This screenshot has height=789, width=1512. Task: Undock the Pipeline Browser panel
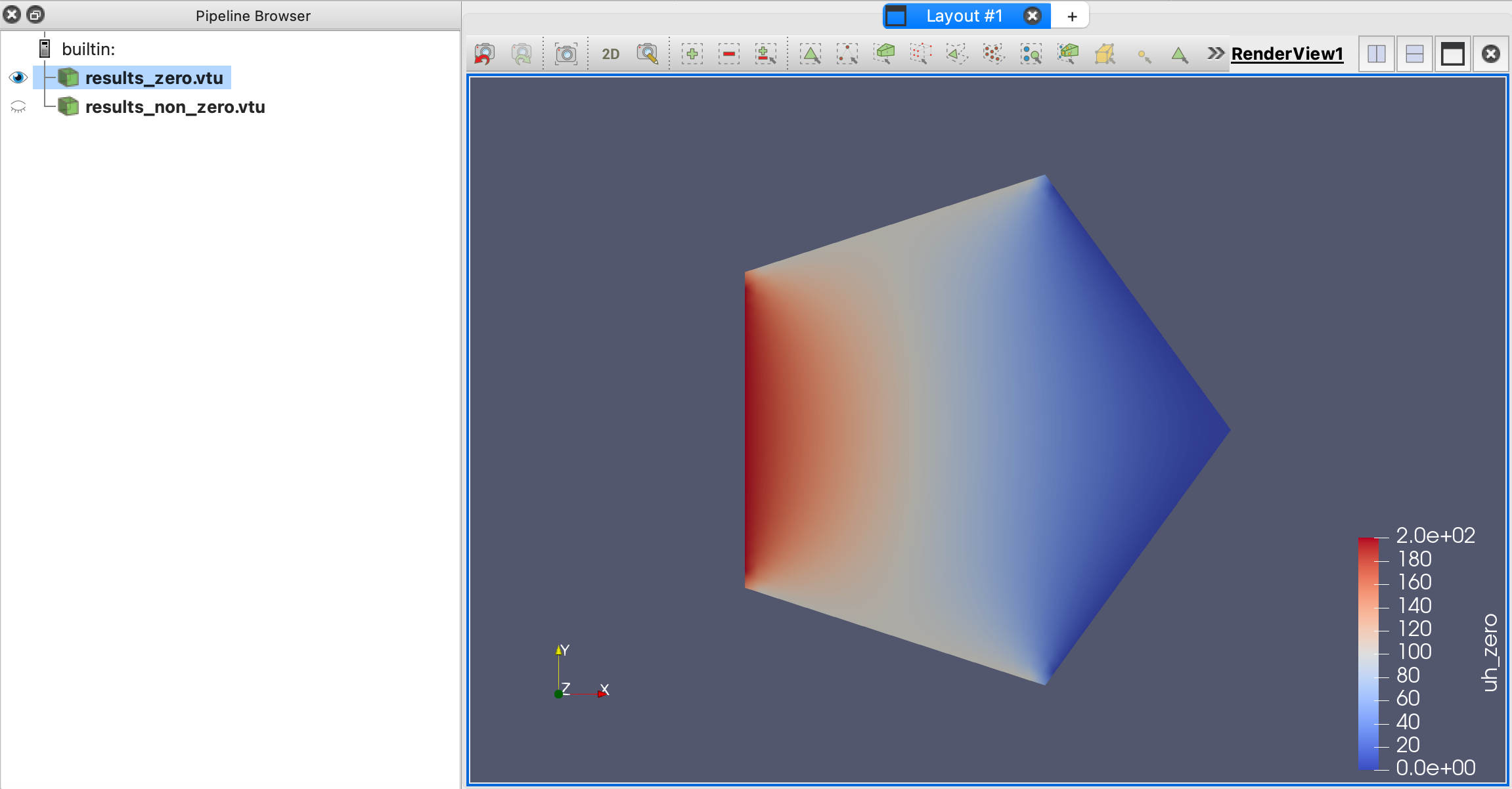point(35,14)
